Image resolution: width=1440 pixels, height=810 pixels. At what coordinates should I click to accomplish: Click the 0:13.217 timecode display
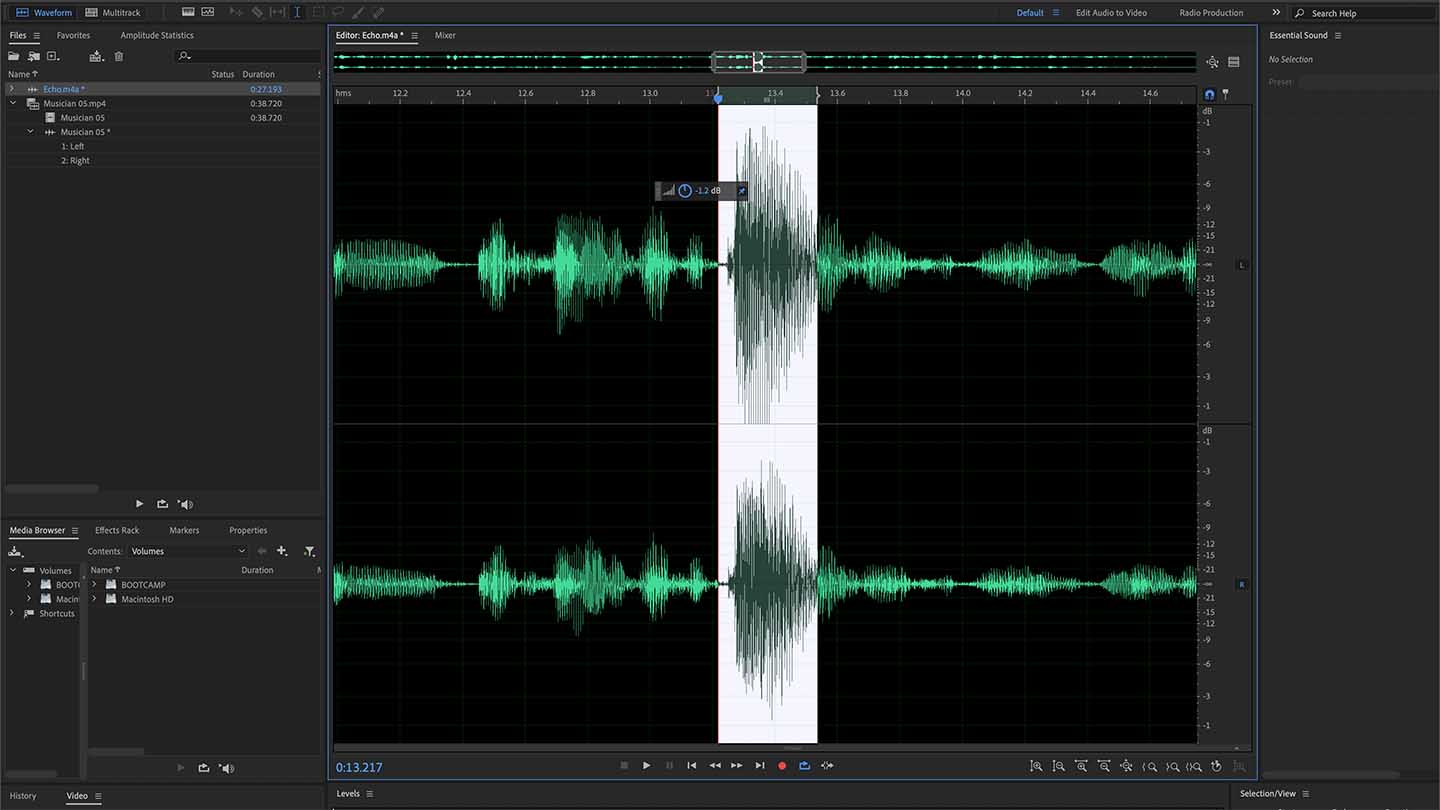point(359,767)
